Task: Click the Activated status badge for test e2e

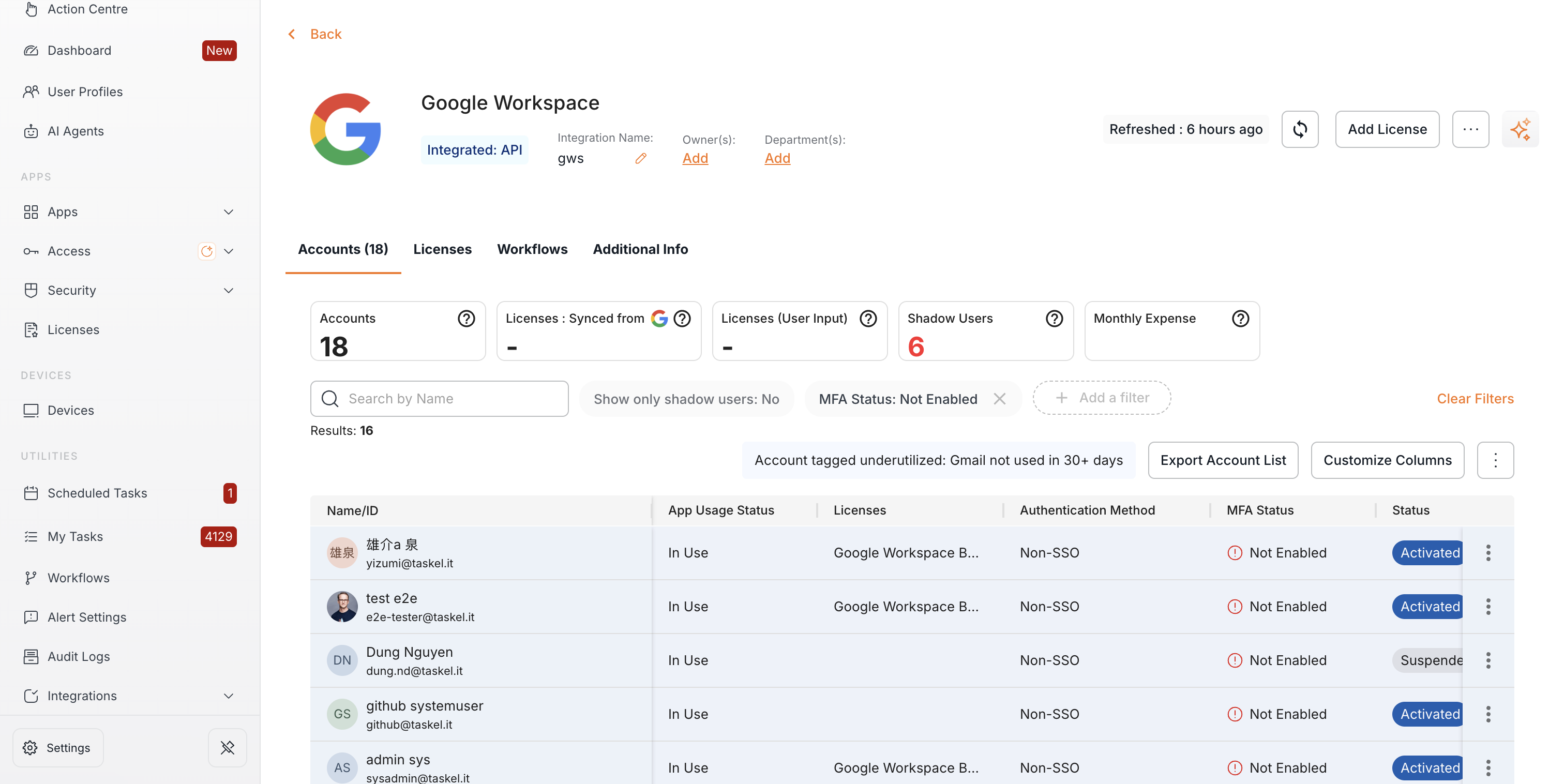Action: point(1427,607)
